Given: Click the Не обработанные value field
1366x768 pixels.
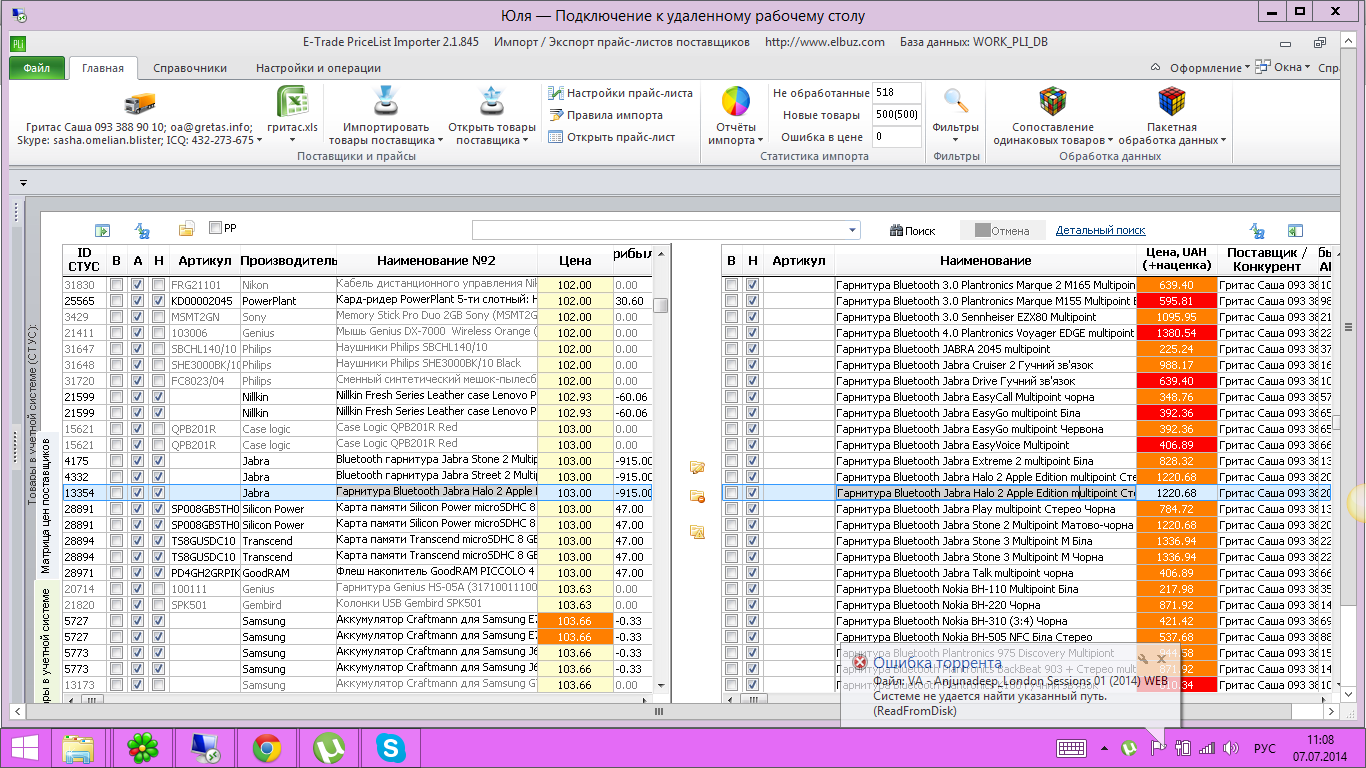Looking at the screenshot, I should (x=897, y=93).
